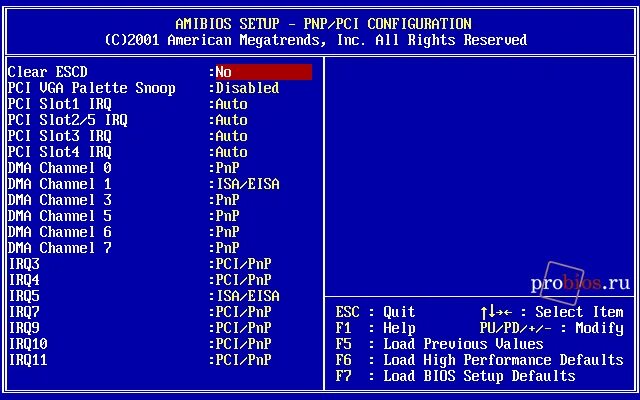Click the arrow keys Select Item hint
Image resolution: width=640 pixels, height=400 pixels.
pyautogui.click(x=552, y=312)
